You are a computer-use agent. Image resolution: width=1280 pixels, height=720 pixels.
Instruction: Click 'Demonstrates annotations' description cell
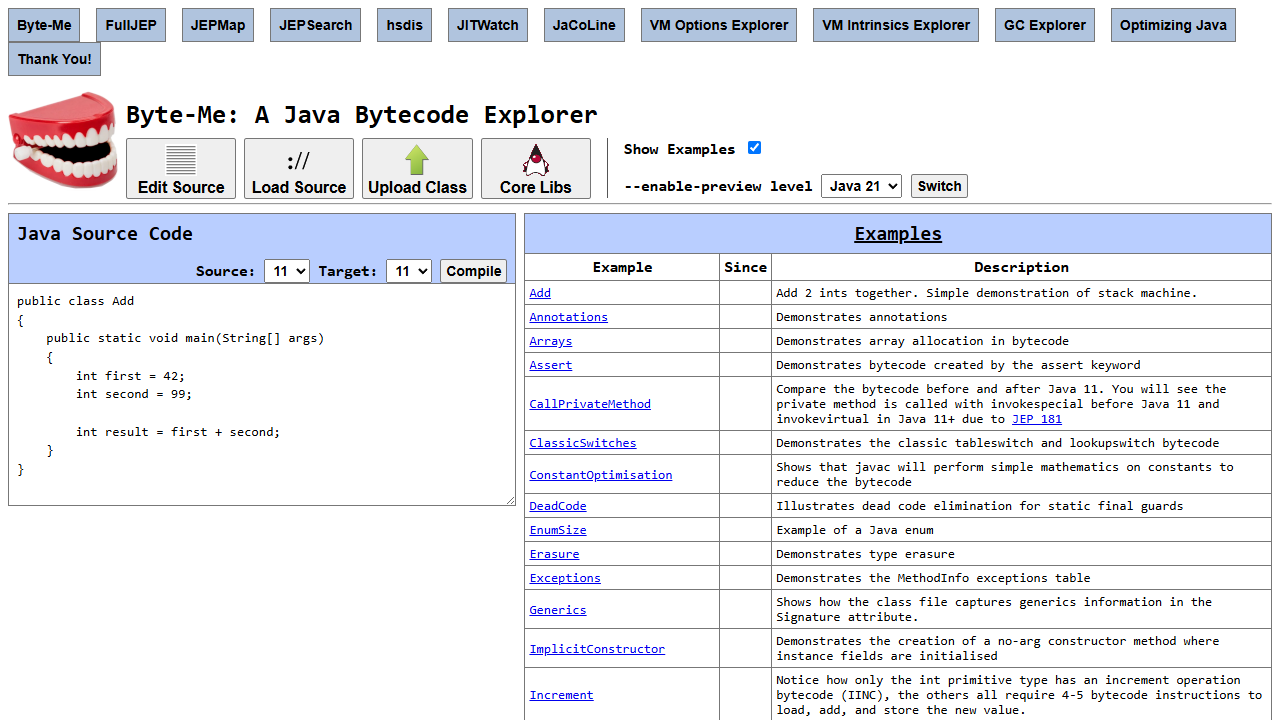point(1021,317)
